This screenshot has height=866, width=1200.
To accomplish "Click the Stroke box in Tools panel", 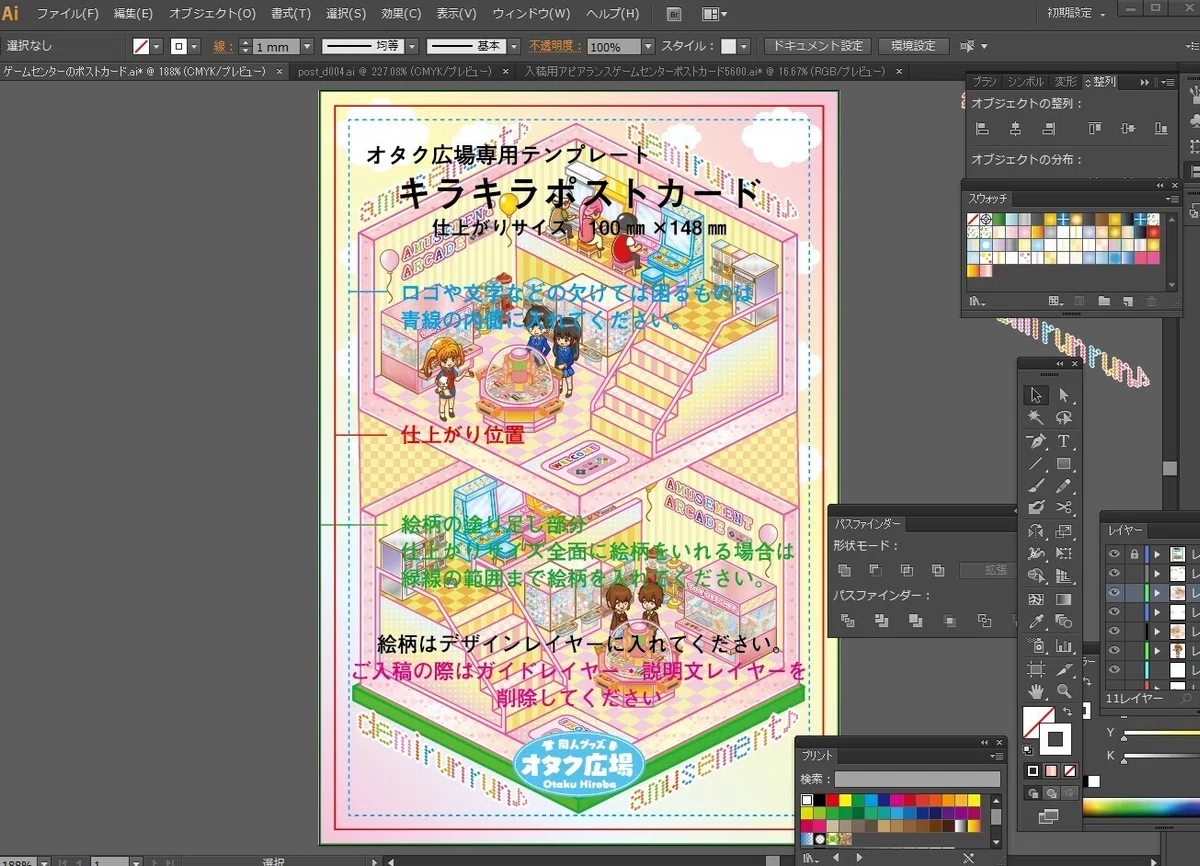I will click(x=1056, y=741).
